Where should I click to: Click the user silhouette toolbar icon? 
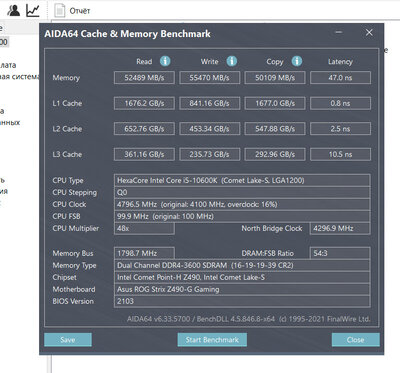14,10
